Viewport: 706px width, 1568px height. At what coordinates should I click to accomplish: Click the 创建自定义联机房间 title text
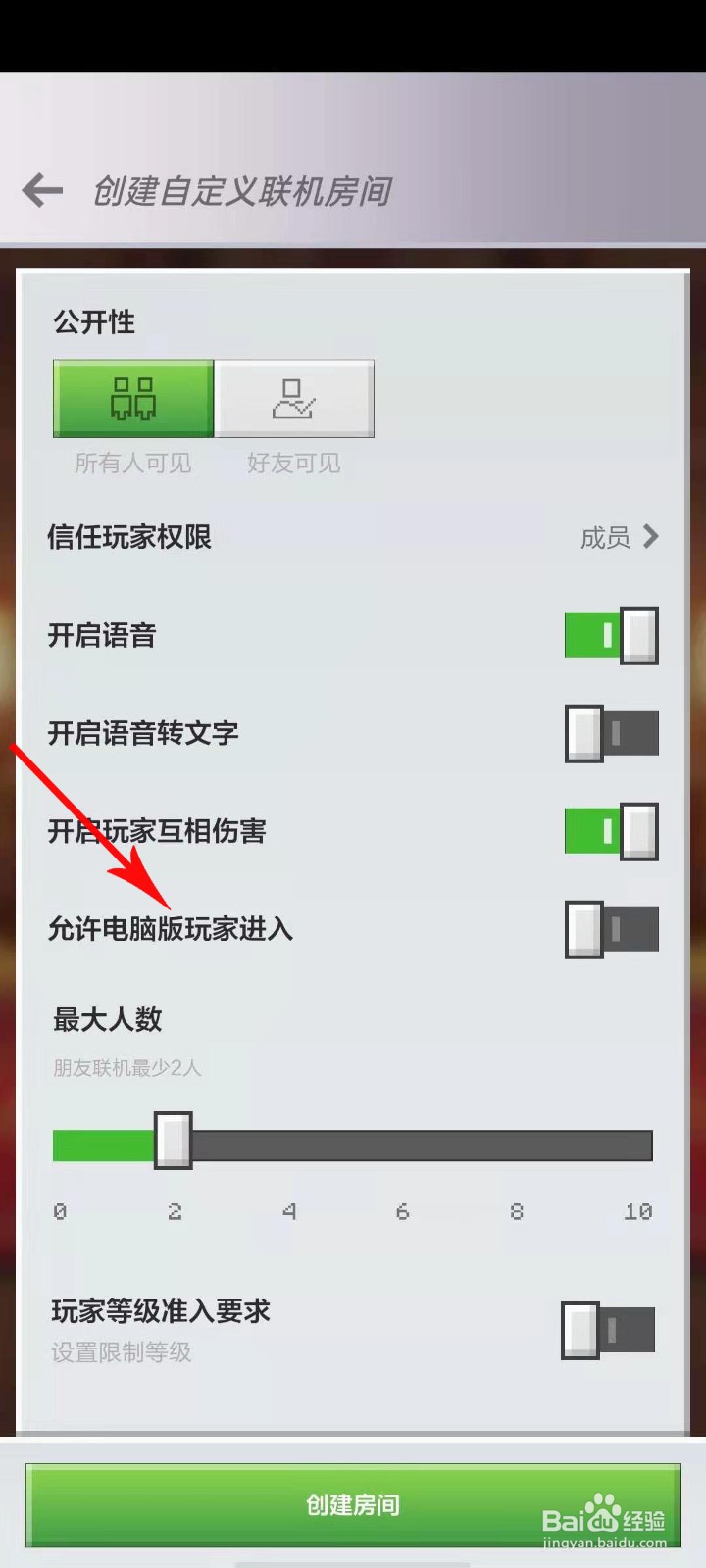coord(242,191)
